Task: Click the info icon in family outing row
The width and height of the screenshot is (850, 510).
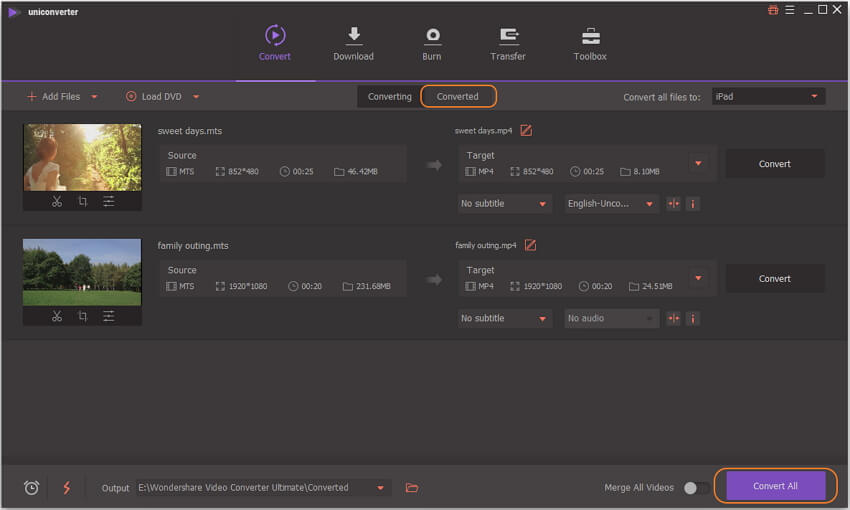Action: pos(692,319)
